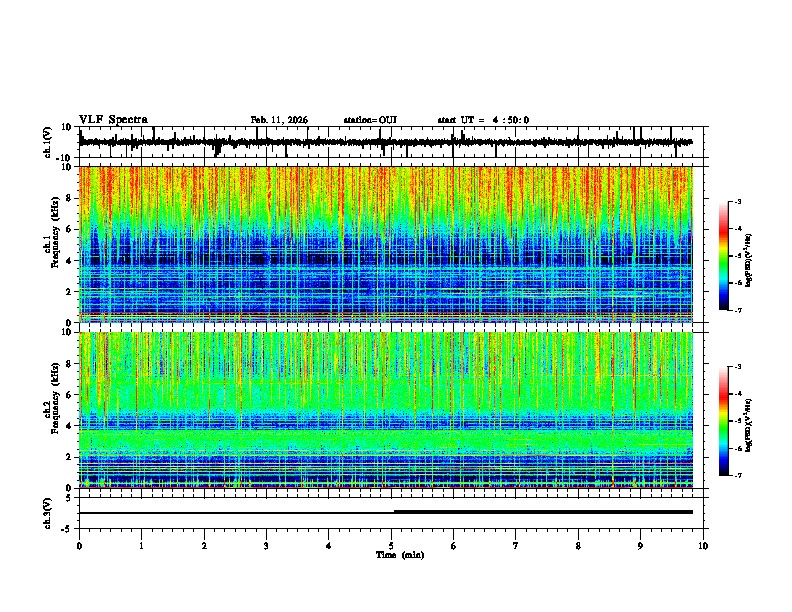Screen dimensions: 792x612
Task: Click the "6" kHz tick on ch.2 frequency axis
Action: 69,395
